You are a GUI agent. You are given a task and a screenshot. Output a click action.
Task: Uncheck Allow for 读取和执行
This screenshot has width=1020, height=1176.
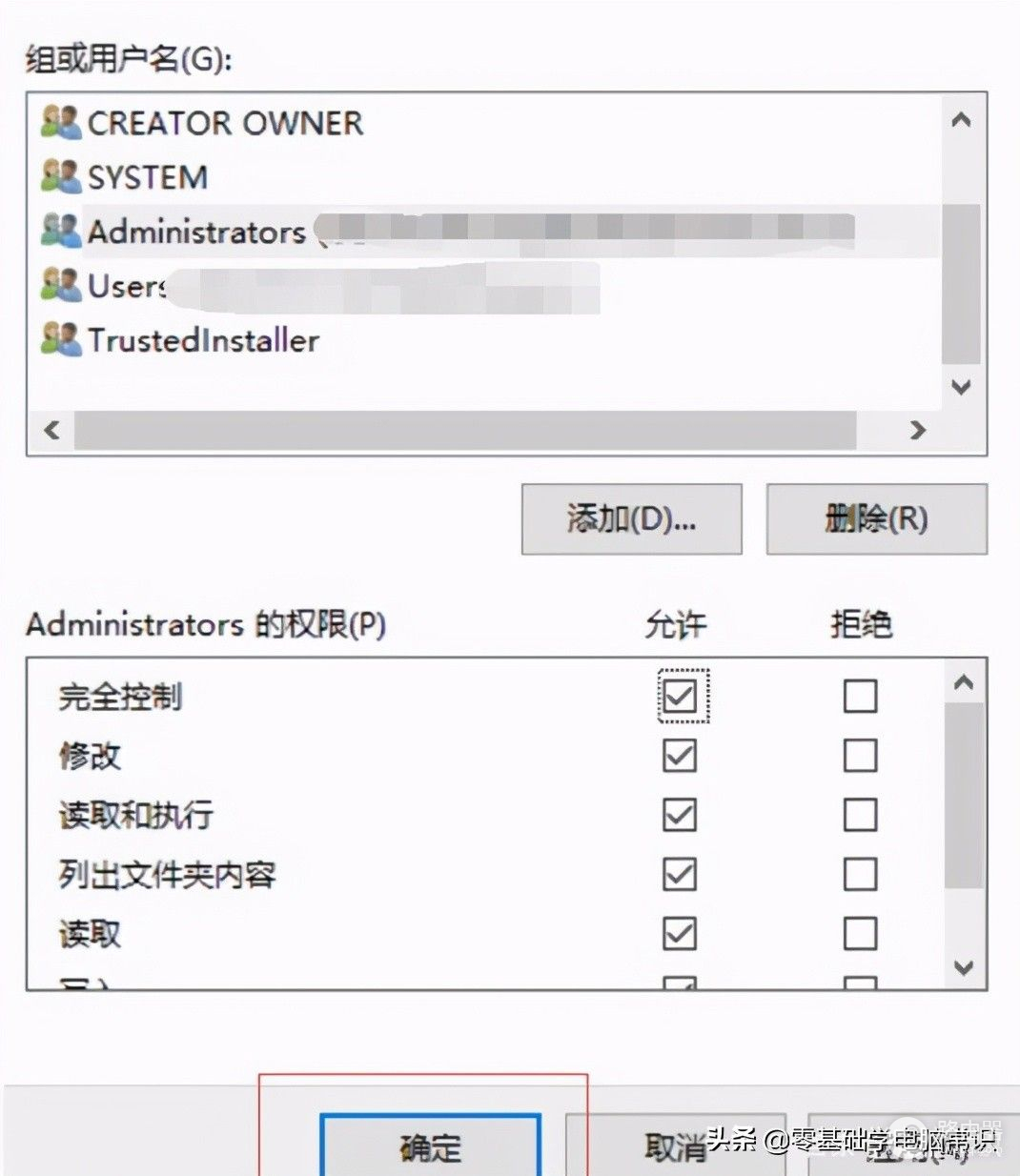coord(680,815)
